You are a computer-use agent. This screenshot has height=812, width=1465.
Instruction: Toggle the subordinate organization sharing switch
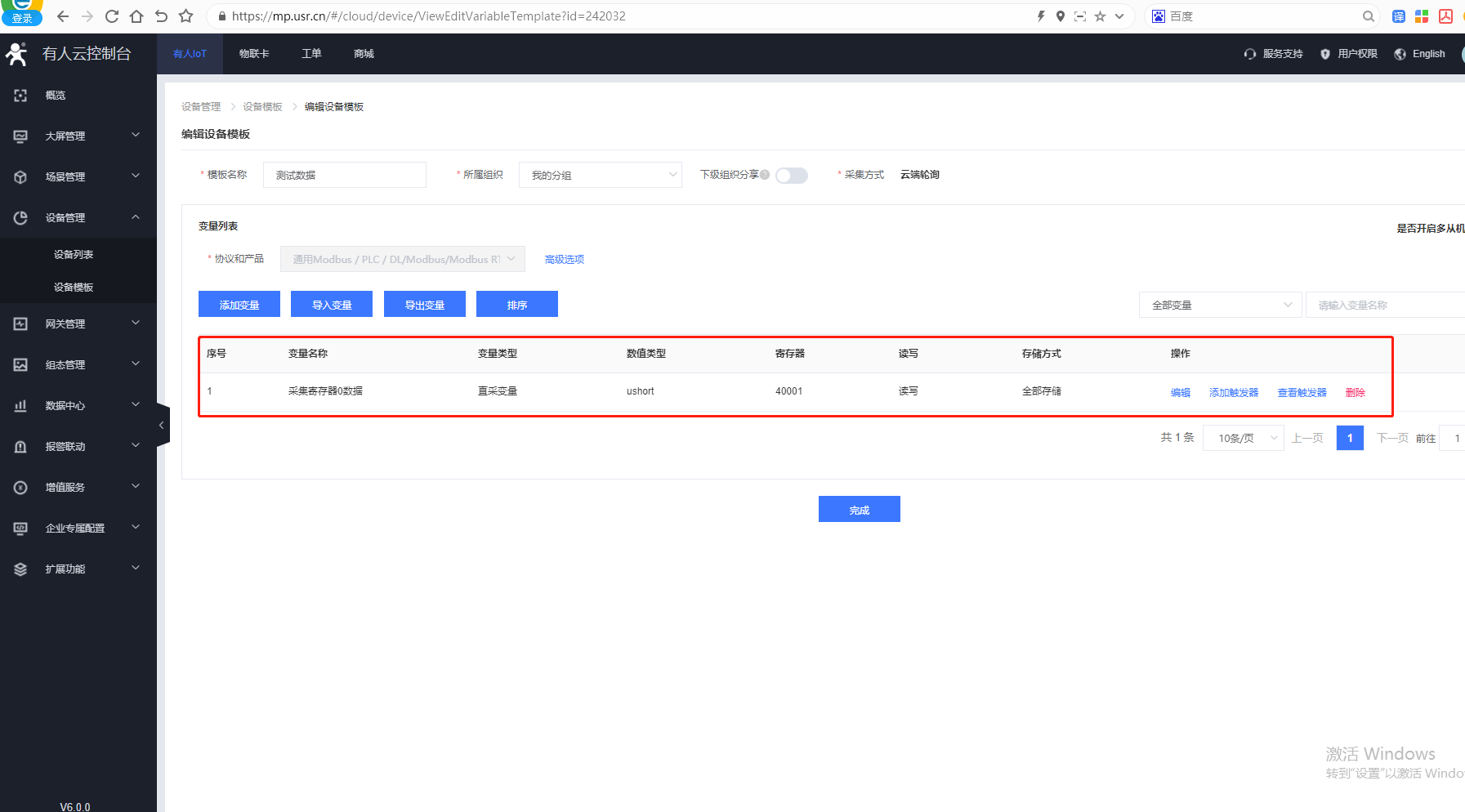[791, 176]
